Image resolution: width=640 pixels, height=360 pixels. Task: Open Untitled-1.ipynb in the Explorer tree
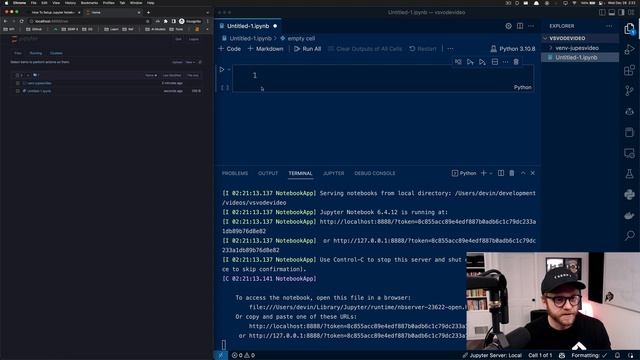pyautogui.click(x=580, y=58)
